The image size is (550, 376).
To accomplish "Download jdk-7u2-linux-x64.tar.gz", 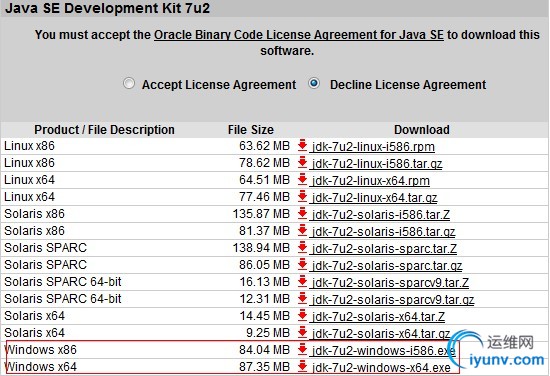I will click(375, 197).
